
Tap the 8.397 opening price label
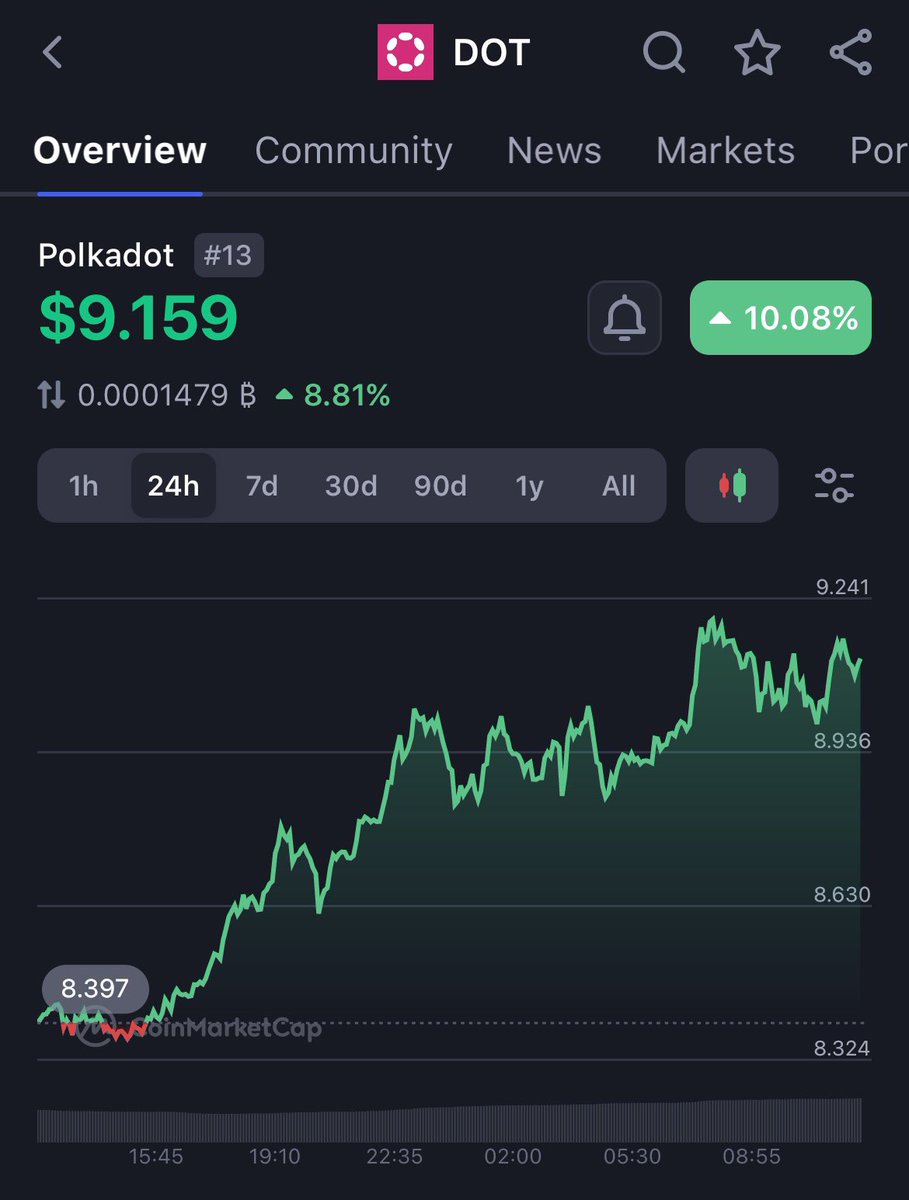click(95, 989)
